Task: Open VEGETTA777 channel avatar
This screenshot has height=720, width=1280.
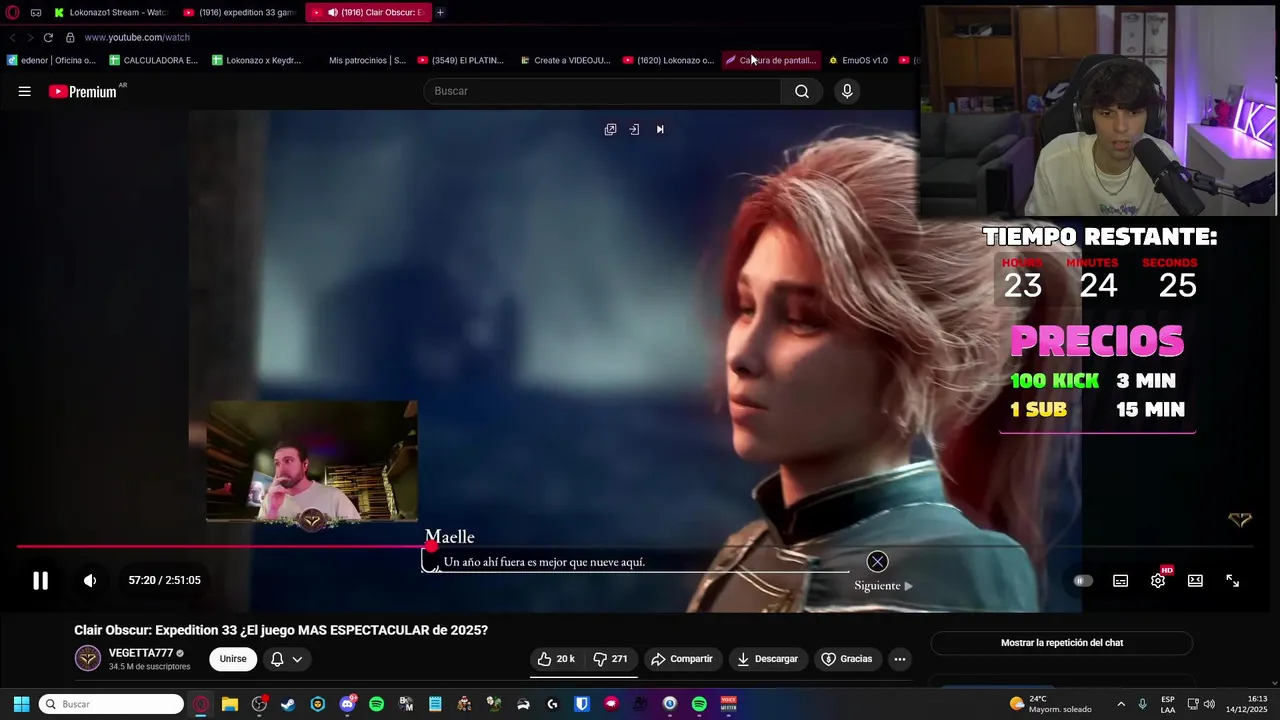Action: point(88,659)
